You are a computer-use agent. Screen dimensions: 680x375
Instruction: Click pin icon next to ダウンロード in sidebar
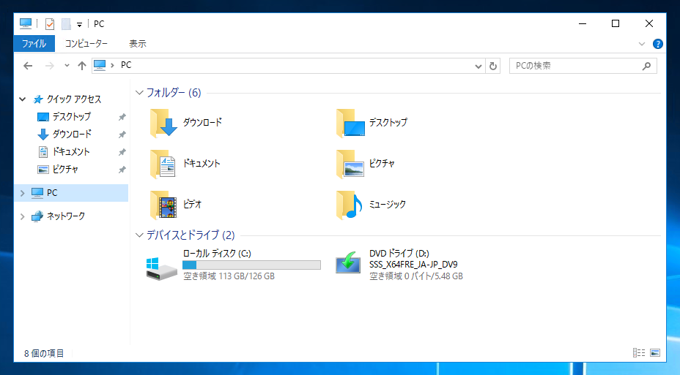click(x=122, y=135)
